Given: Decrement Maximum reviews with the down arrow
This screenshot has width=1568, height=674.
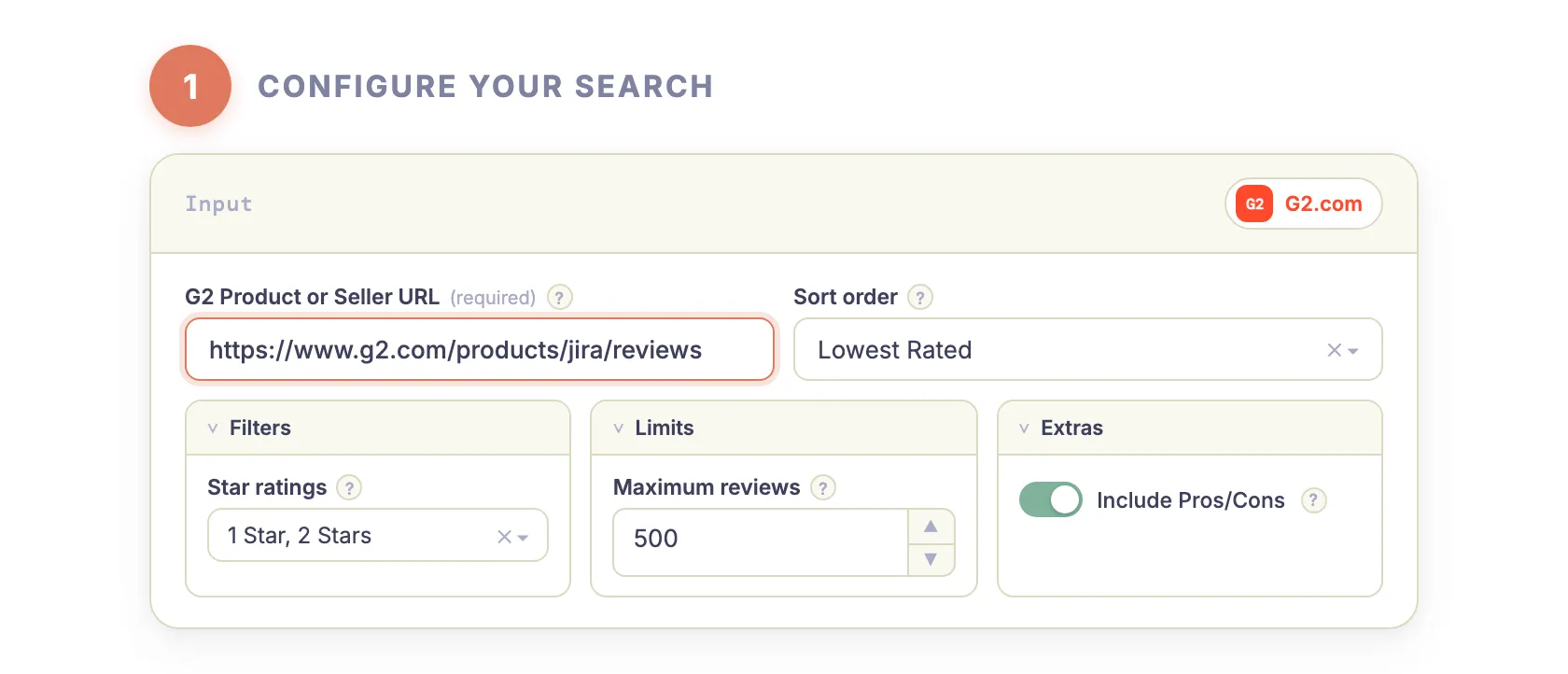Looking at the screenshot, I should coord(931,558).
